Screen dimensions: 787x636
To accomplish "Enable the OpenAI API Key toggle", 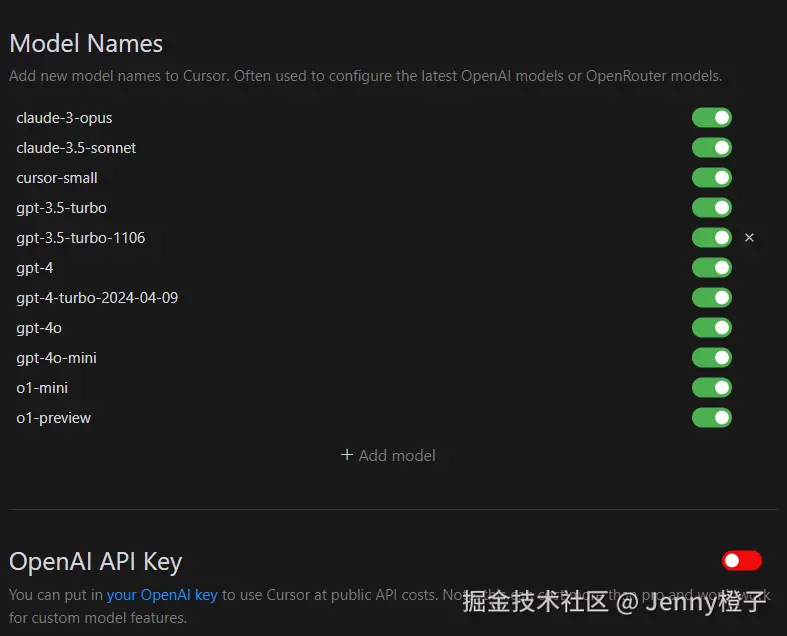I will (742, 561).
